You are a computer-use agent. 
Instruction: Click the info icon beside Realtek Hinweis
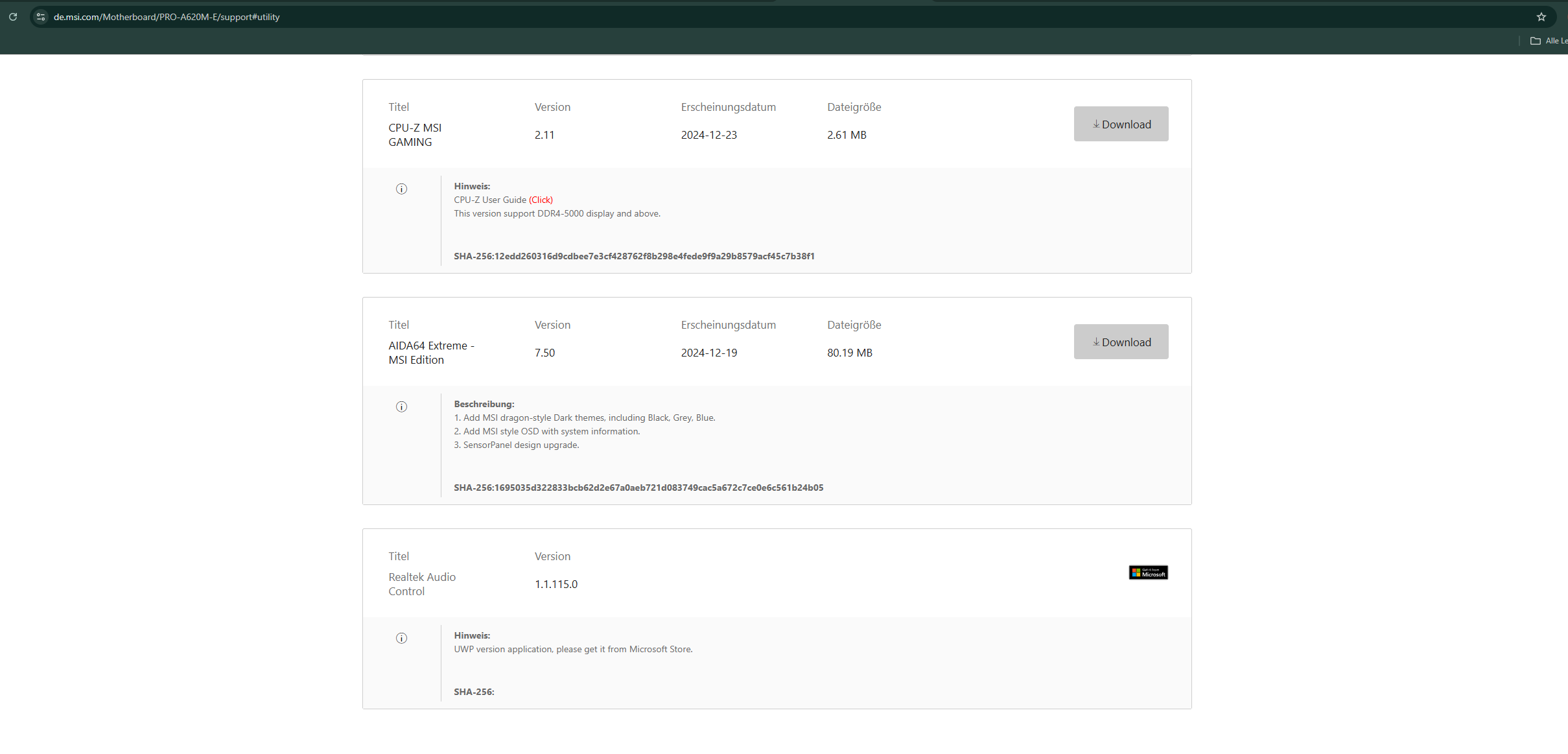point(401,639)
